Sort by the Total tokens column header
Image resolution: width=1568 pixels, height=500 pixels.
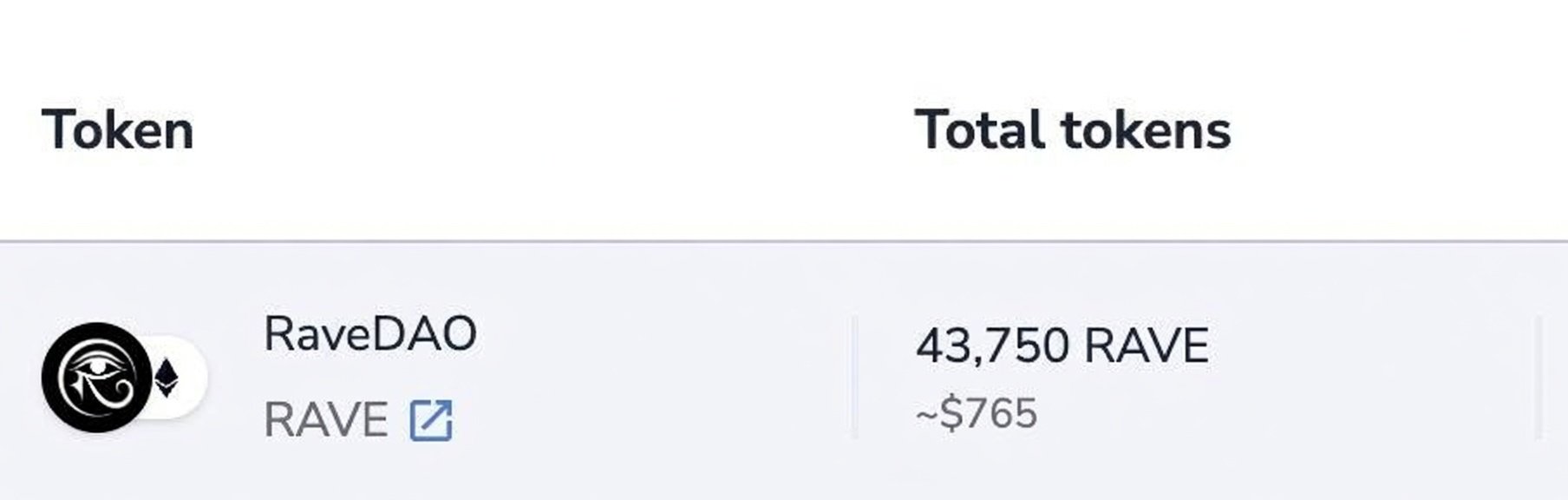1073,131
